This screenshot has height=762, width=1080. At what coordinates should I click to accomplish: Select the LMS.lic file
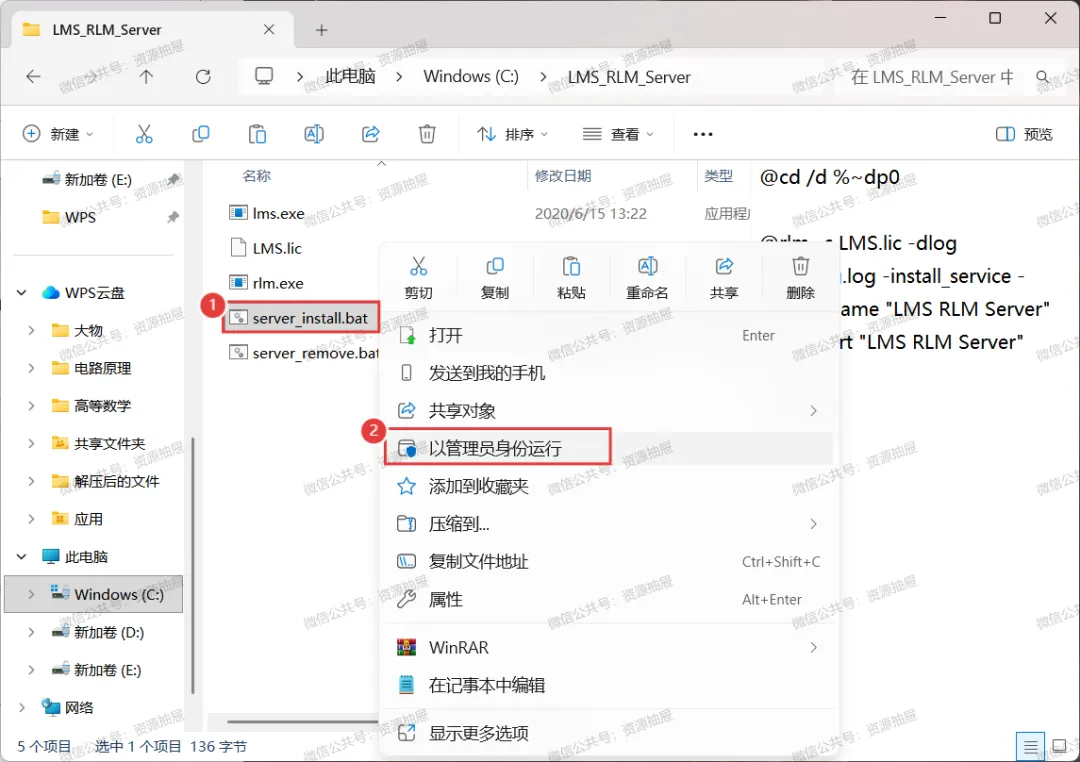click(x=277, y=248)
